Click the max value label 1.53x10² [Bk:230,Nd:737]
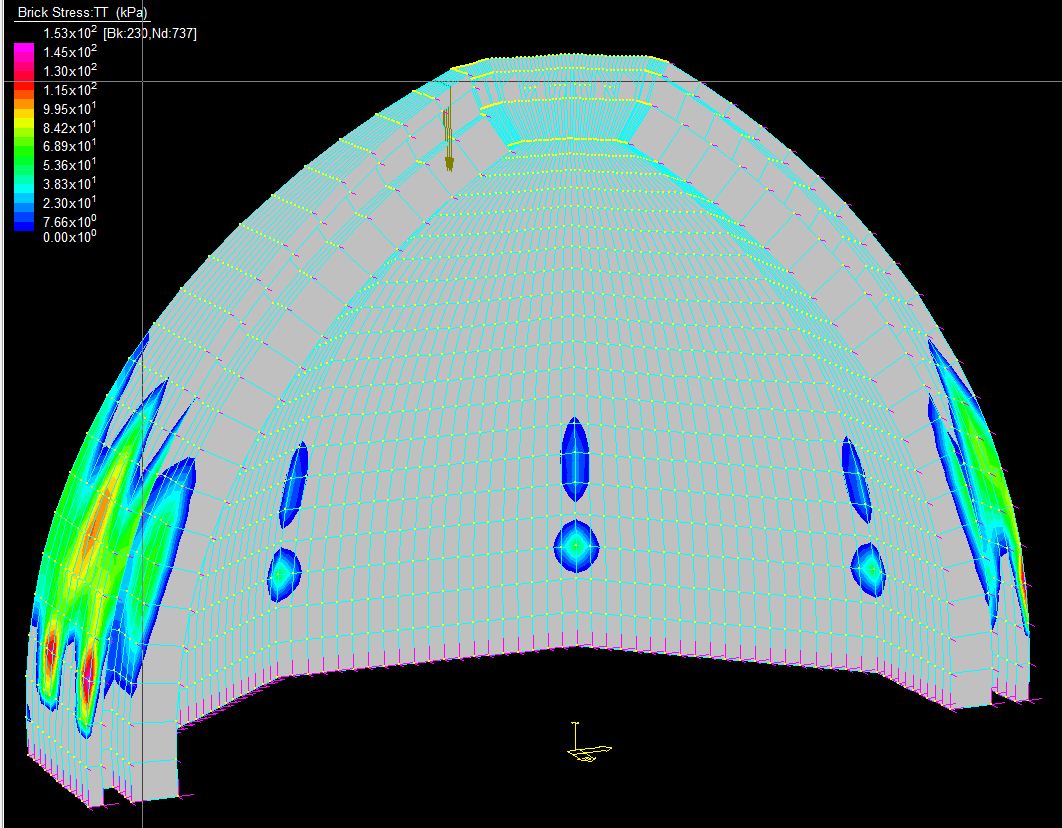Screen dimensions: 1062x828 [120, 33]
